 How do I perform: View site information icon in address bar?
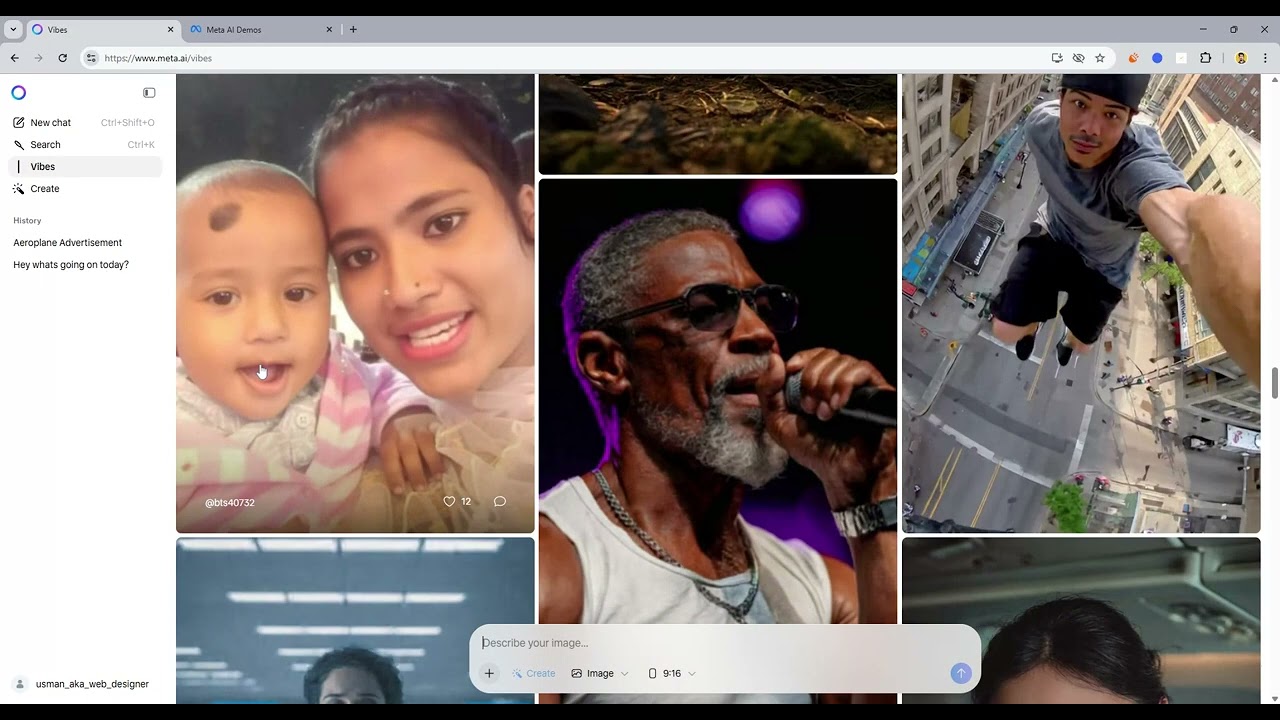click(x=91, y=58)
